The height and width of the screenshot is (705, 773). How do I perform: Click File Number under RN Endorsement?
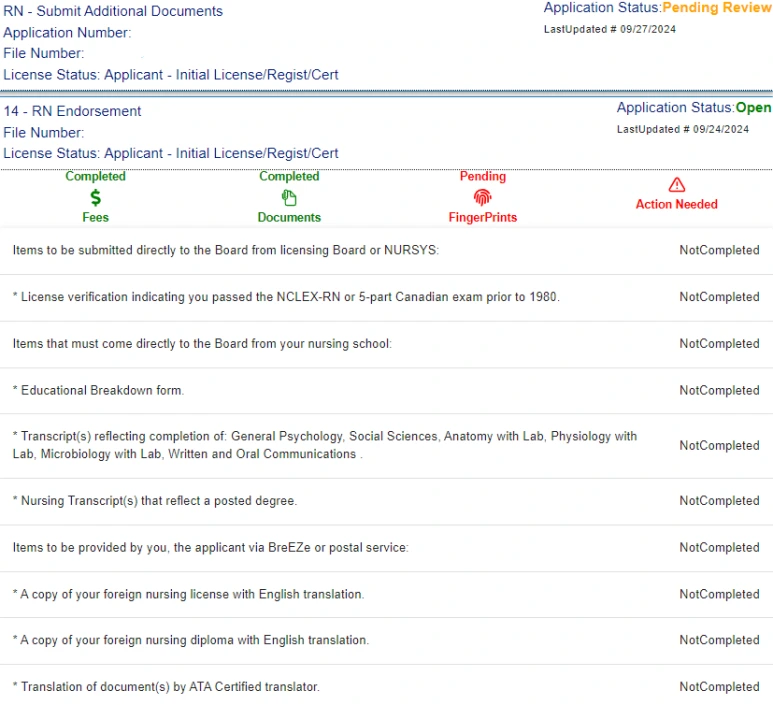(x=43, y=133)
